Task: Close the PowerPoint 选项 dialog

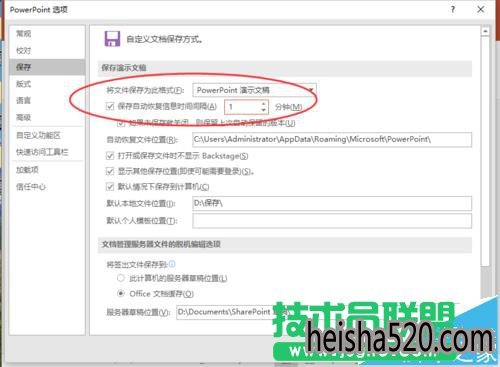Action: click(481, 10)
